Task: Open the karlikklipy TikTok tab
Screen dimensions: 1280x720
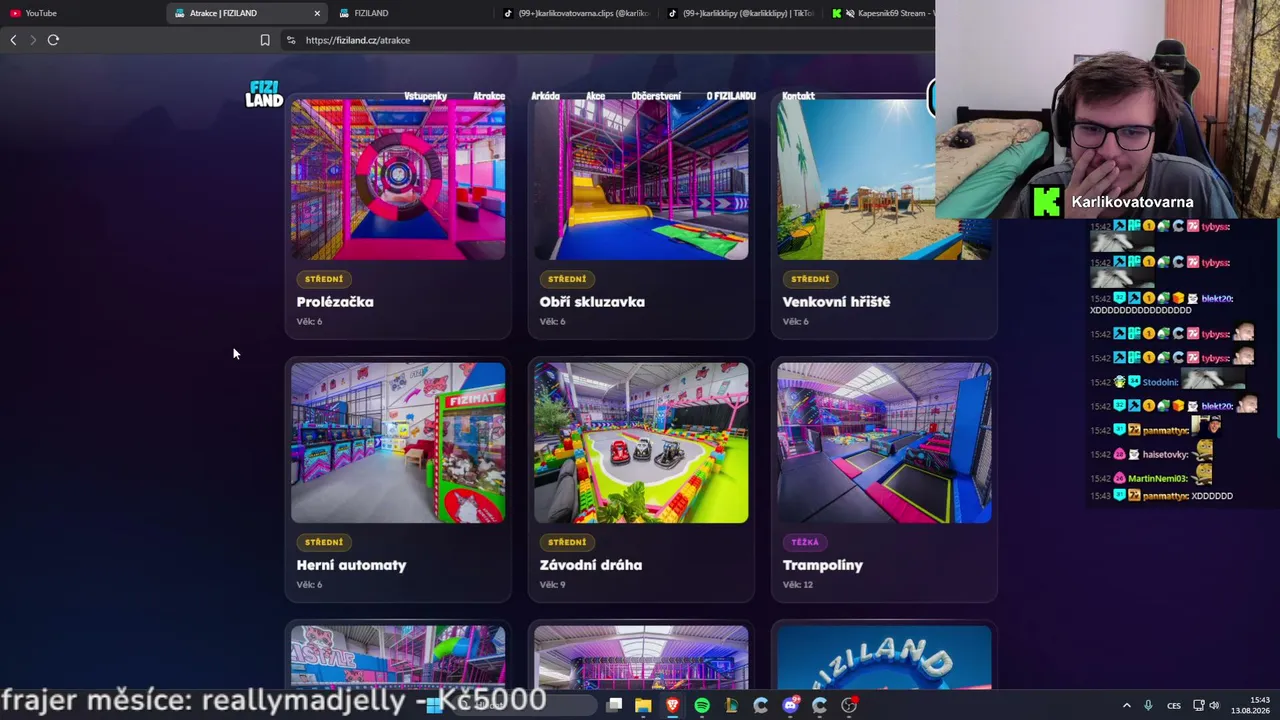Action: pyautogui.click(x=741, y=13)
